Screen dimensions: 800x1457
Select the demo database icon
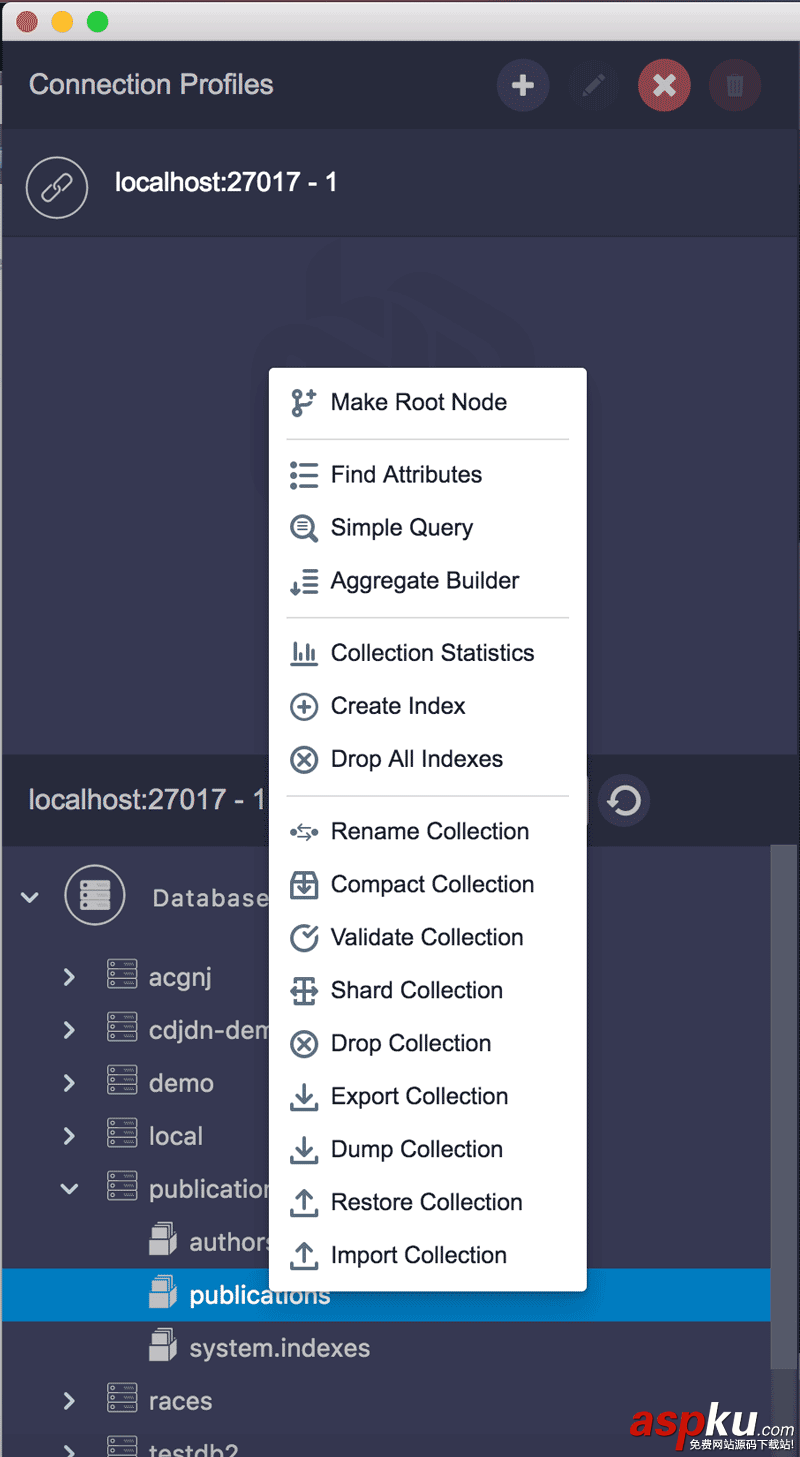pos(121,1082)
